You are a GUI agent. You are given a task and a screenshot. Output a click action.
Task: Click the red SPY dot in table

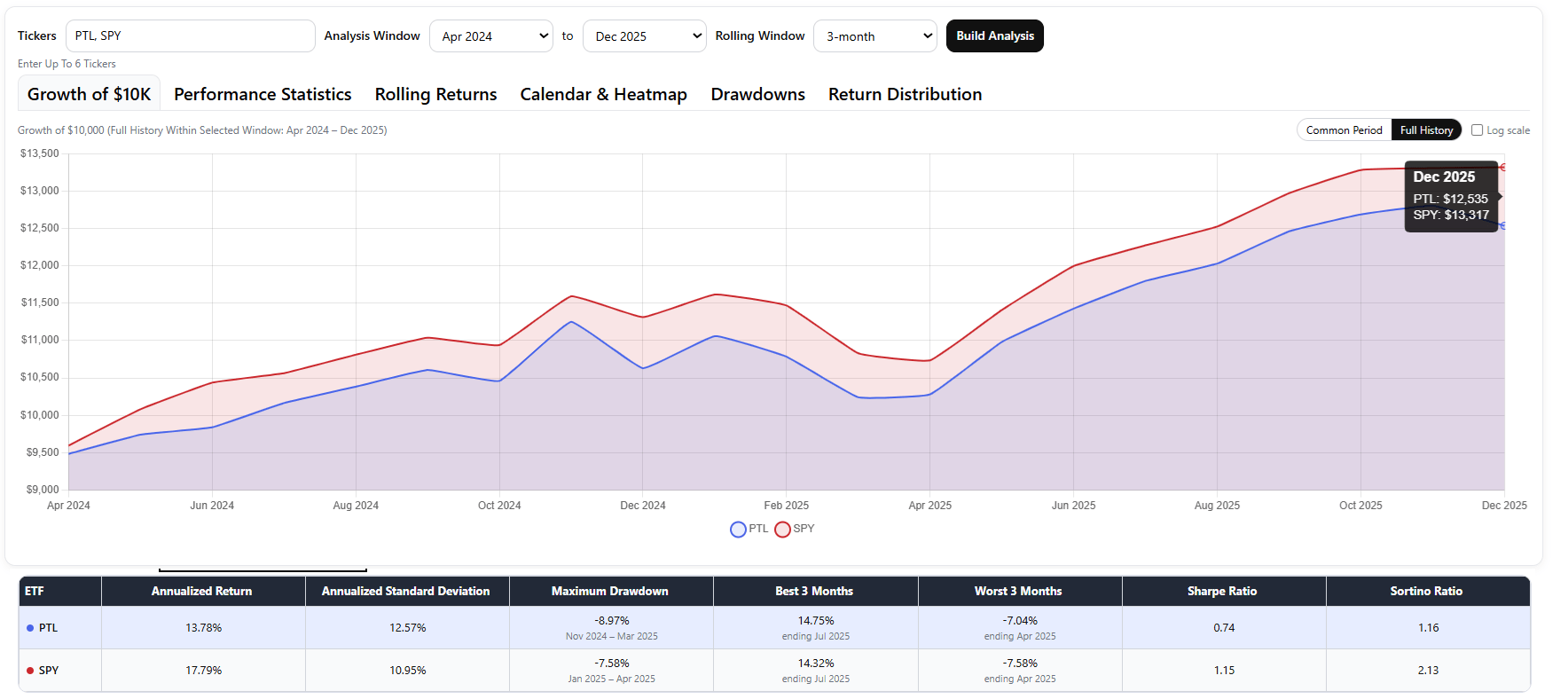point(30,671)
